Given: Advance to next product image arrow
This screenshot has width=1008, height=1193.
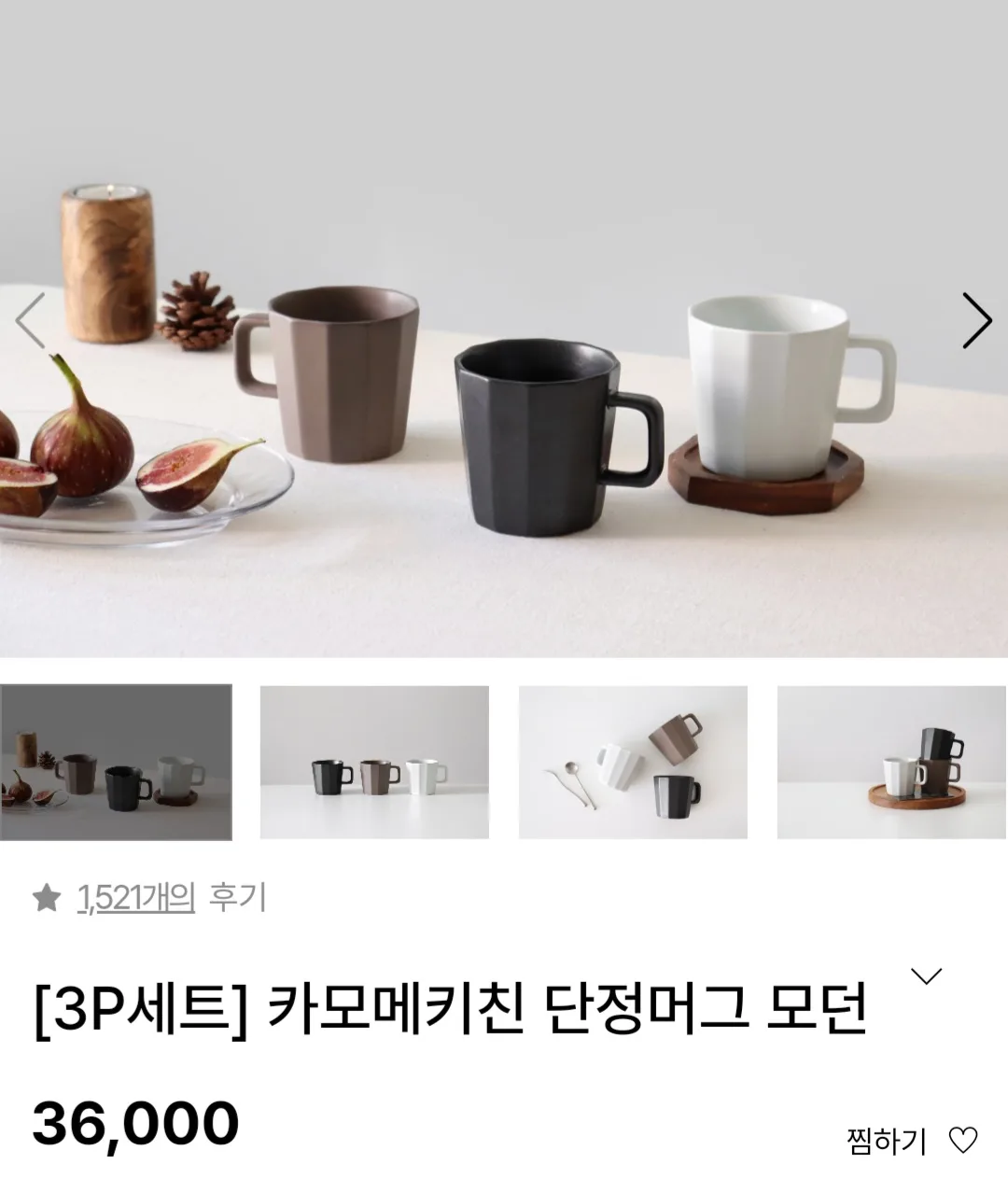Looking at the screenshot, I should point(977,320).
